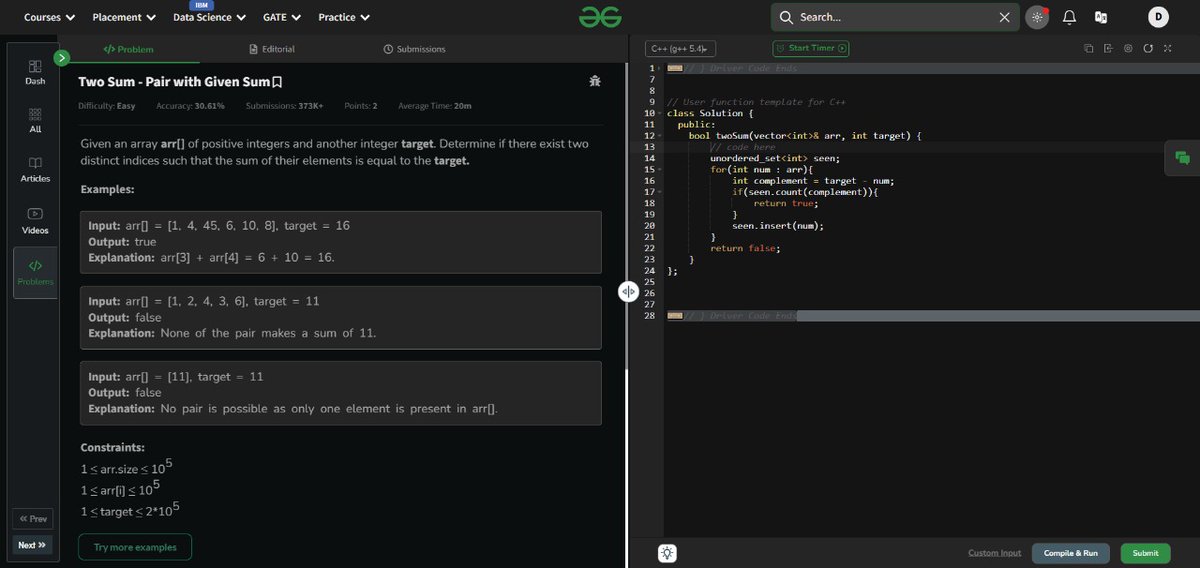Screen dimensions: 1200x568
Task: Select the Problems sidebar item
Action: click(x=35, y=272)
